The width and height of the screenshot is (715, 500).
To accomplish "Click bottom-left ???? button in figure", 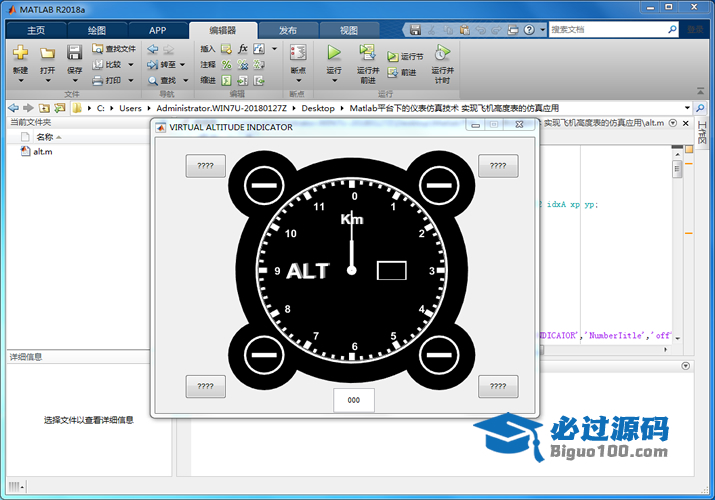I will click(206, 387).
